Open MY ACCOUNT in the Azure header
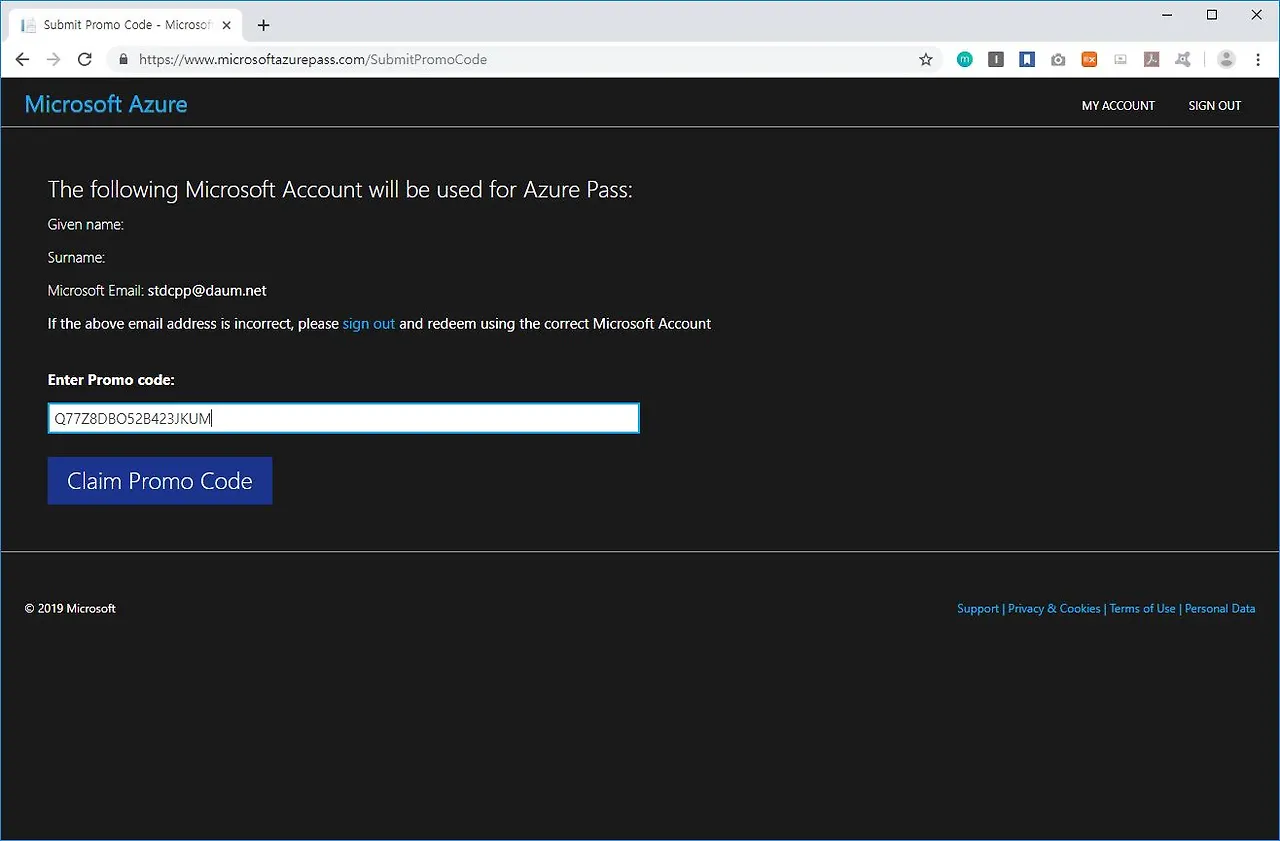The height and width of the screenshot is (841, 1280). (x=1118, y=105)
